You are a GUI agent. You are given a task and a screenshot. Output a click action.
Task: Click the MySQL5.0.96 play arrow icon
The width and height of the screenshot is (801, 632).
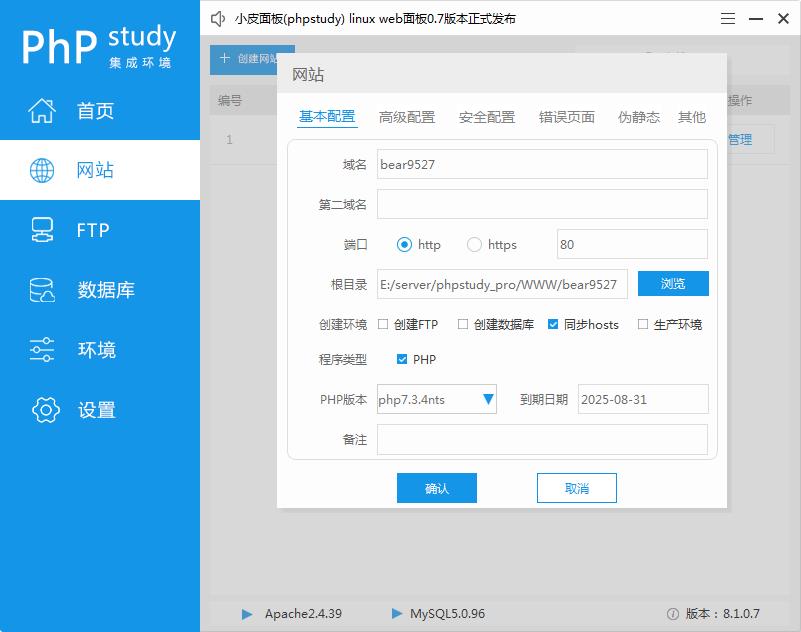(x=396, y=613)
